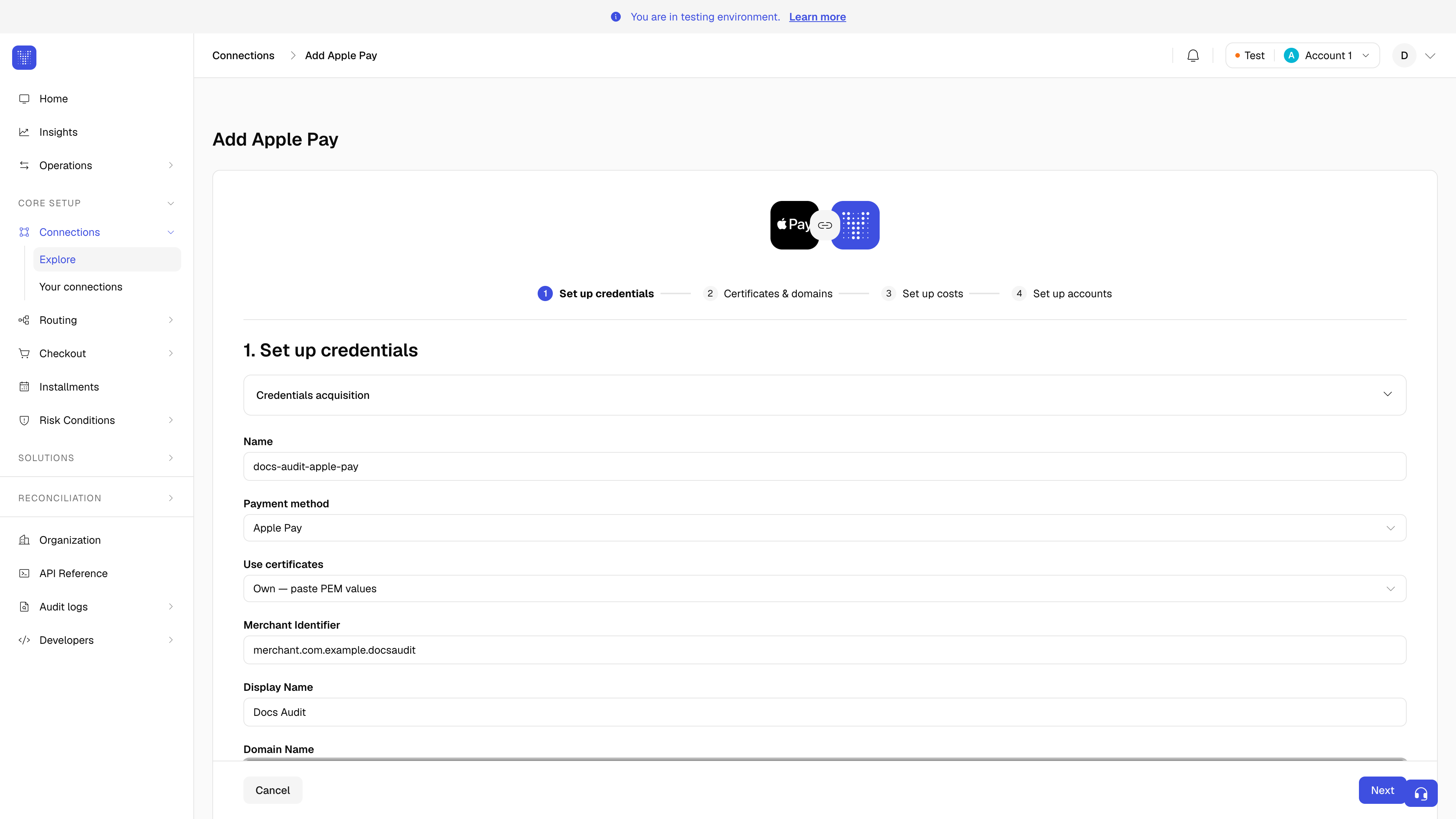1456x819 pixels.
Task: Click the app logo in the sidebar
Action: click(x=24, y=58)
